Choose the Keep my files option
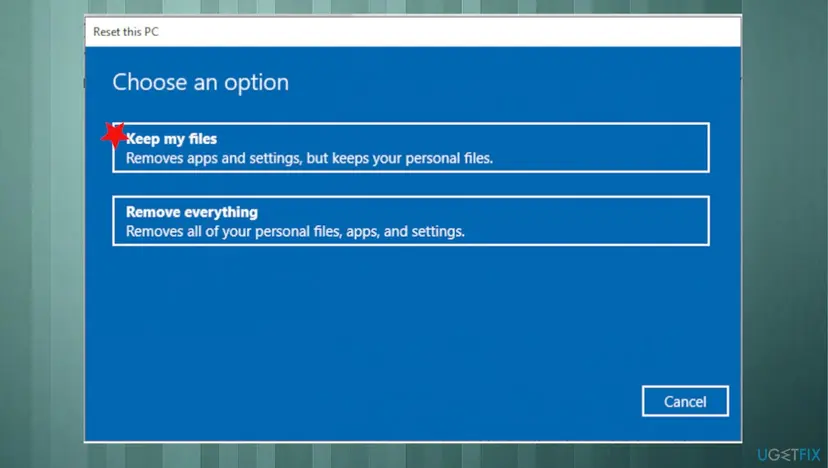The height and width of the screenshot is (468, 828). [x=410, y=148]
